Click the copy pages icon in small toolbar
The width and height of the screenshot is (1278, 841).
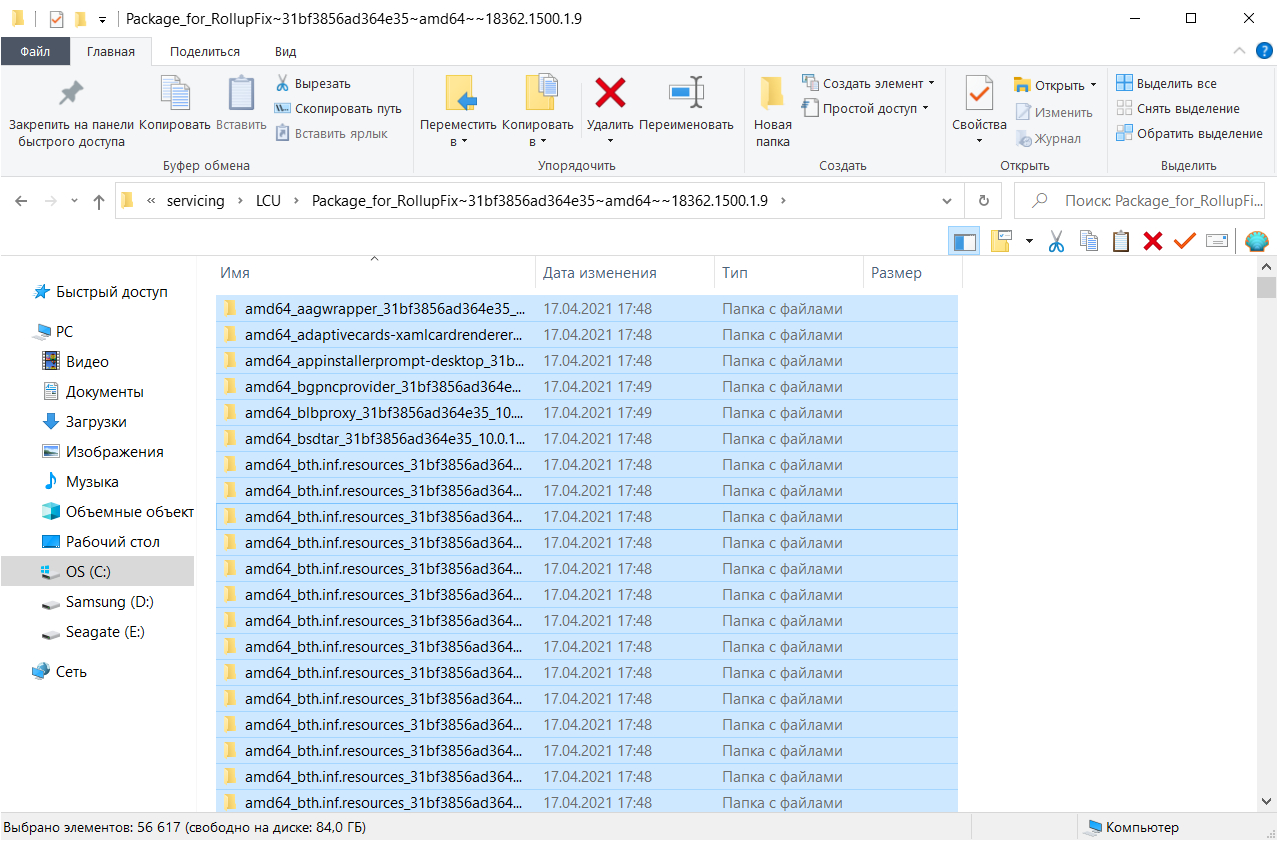point(1089,241)
